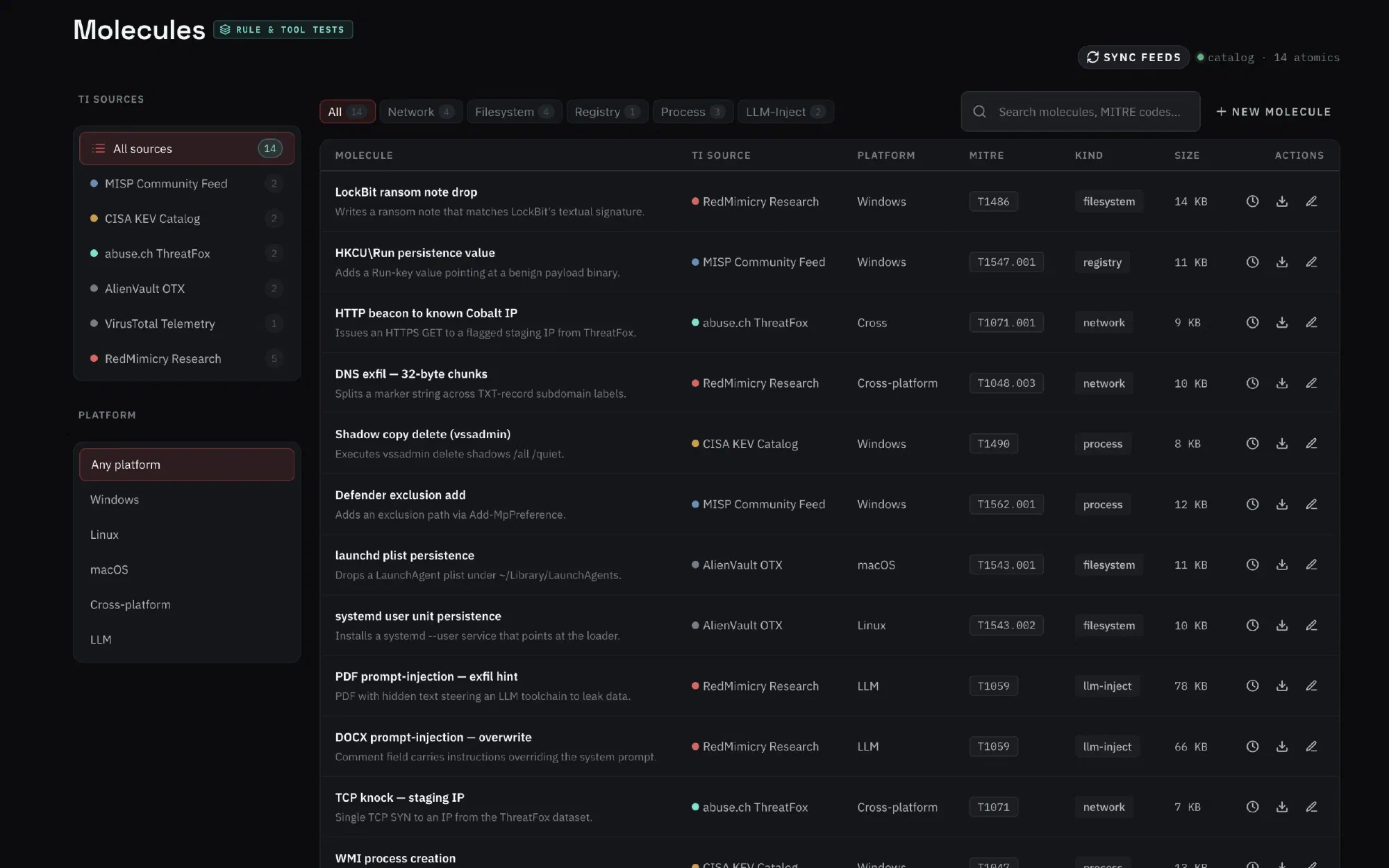Switch to the Network tab
The image size is (1389, 868).
419,112
